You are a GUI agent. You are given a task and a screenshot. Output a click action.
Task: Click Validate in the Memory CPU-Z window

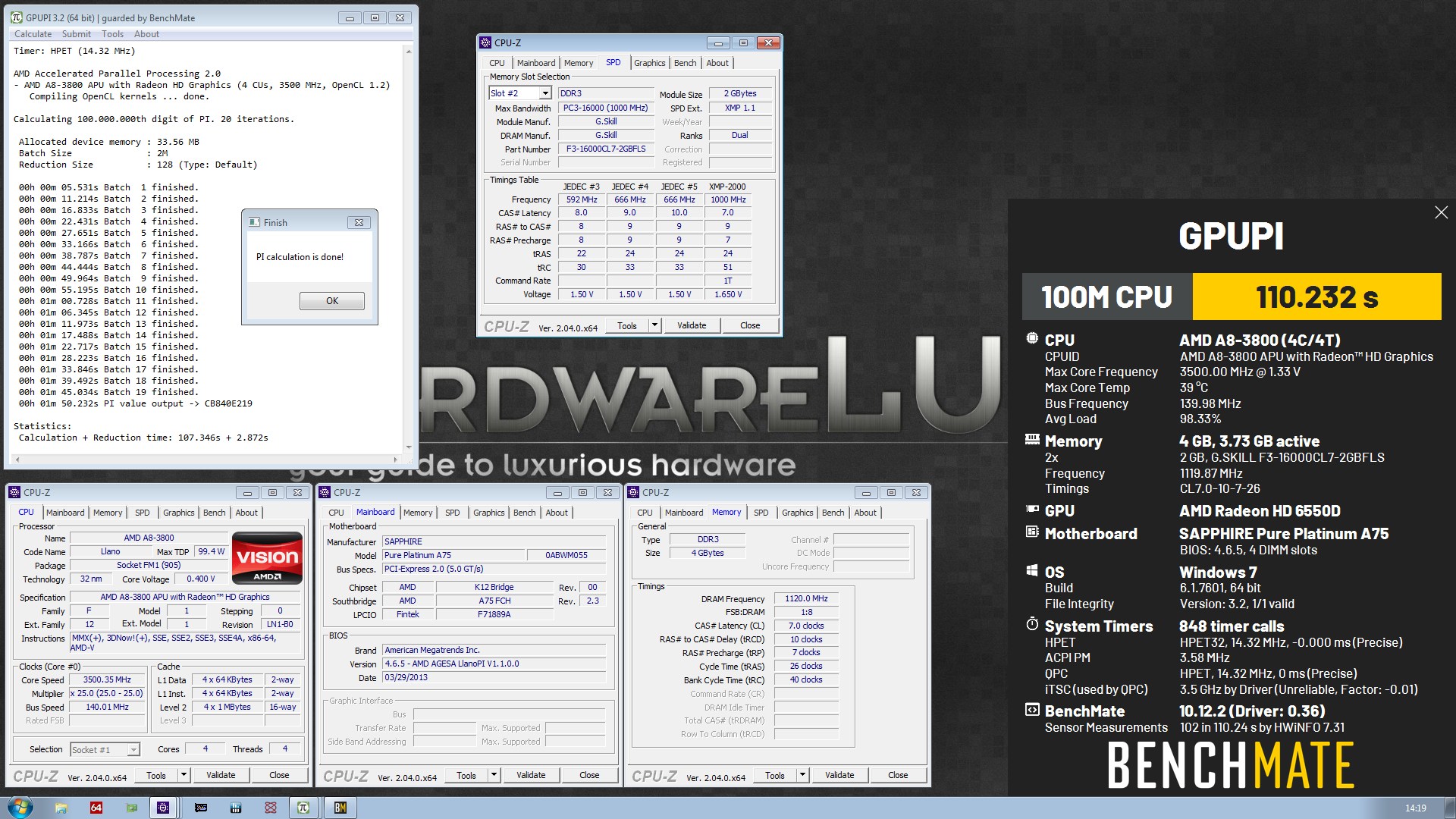(x=839, y=775)
